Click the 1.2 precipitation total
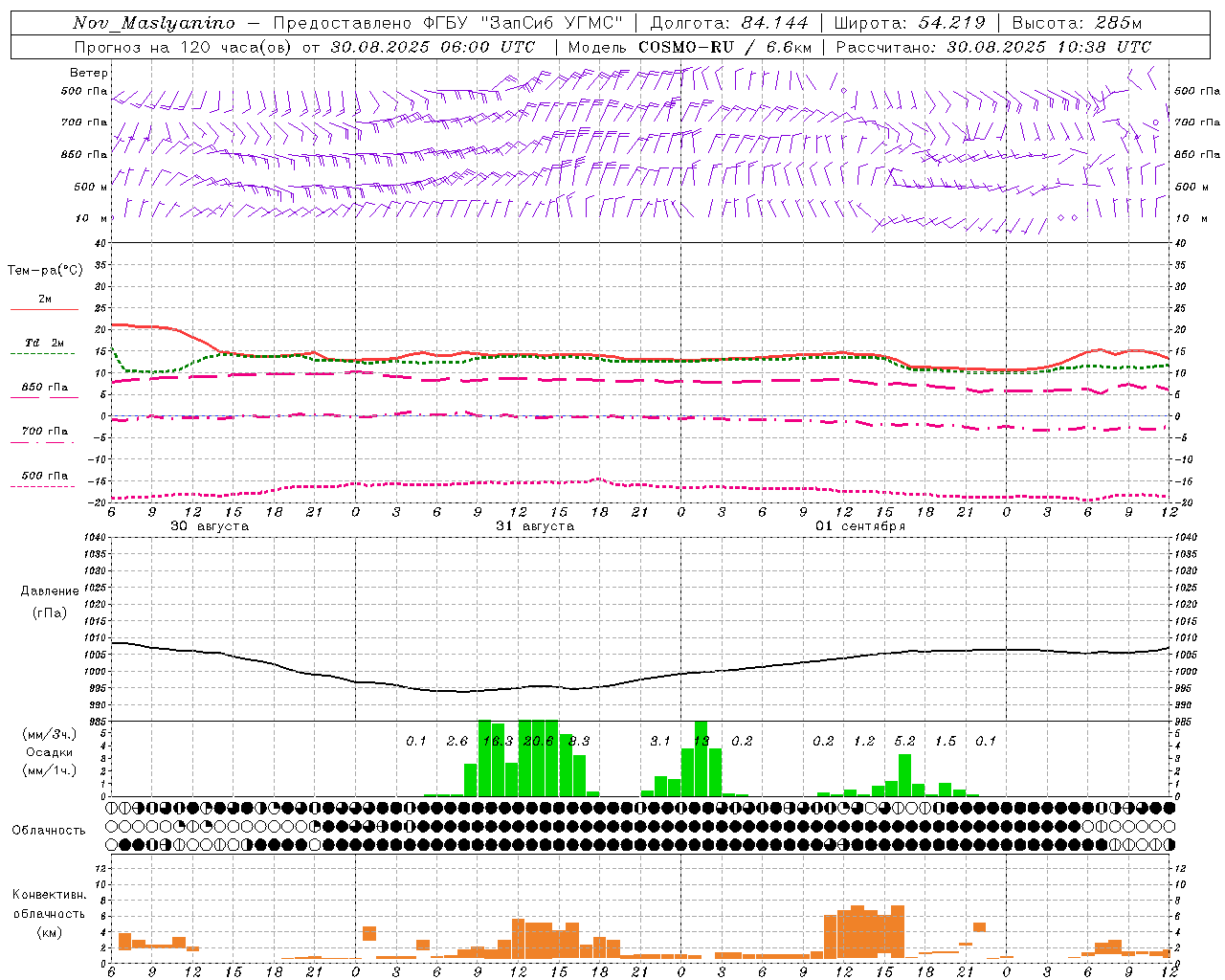1225x980 pixels. (x=864, y=742)
